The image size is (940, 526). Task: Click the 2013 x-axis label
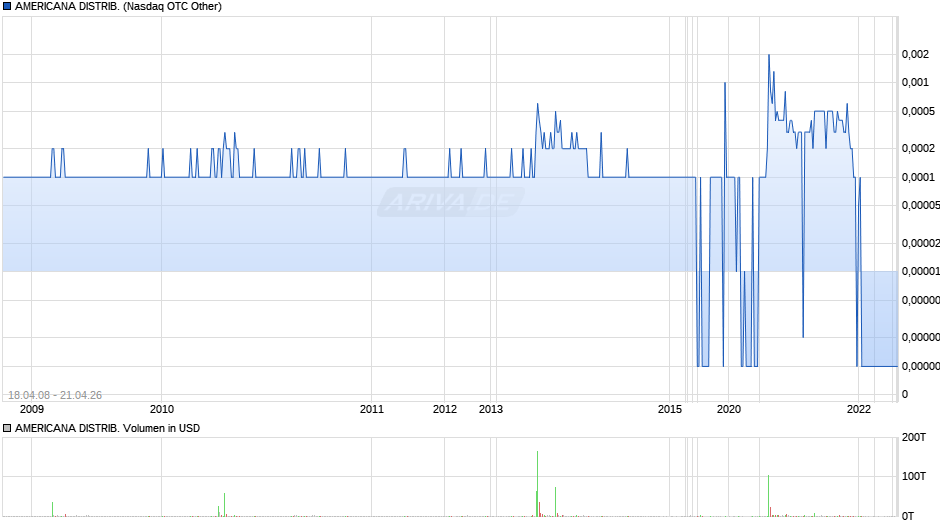click(491, 409)
